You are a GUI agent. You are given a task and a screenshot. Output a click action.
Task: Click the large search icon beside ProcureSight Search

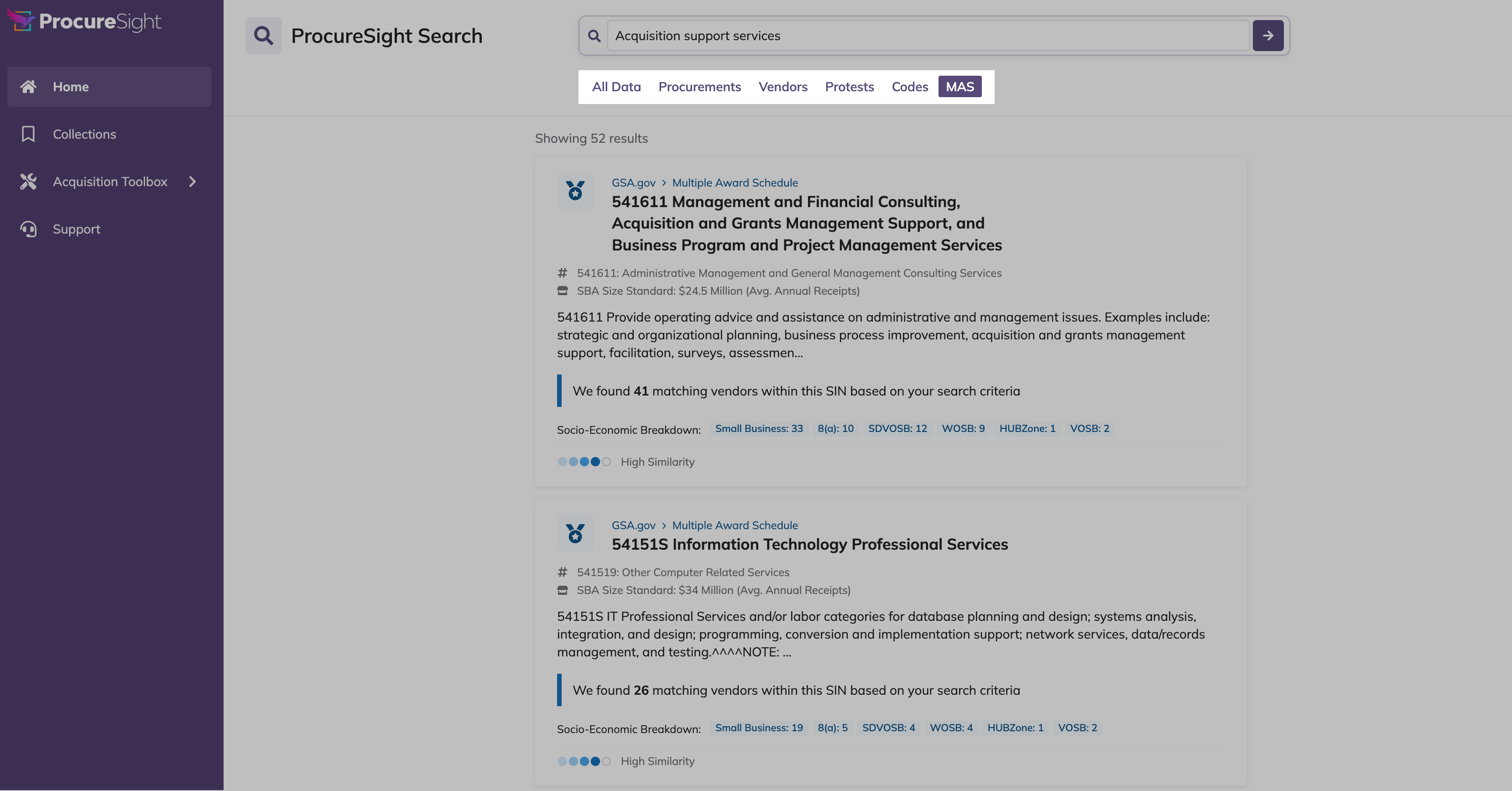(264, 36)
